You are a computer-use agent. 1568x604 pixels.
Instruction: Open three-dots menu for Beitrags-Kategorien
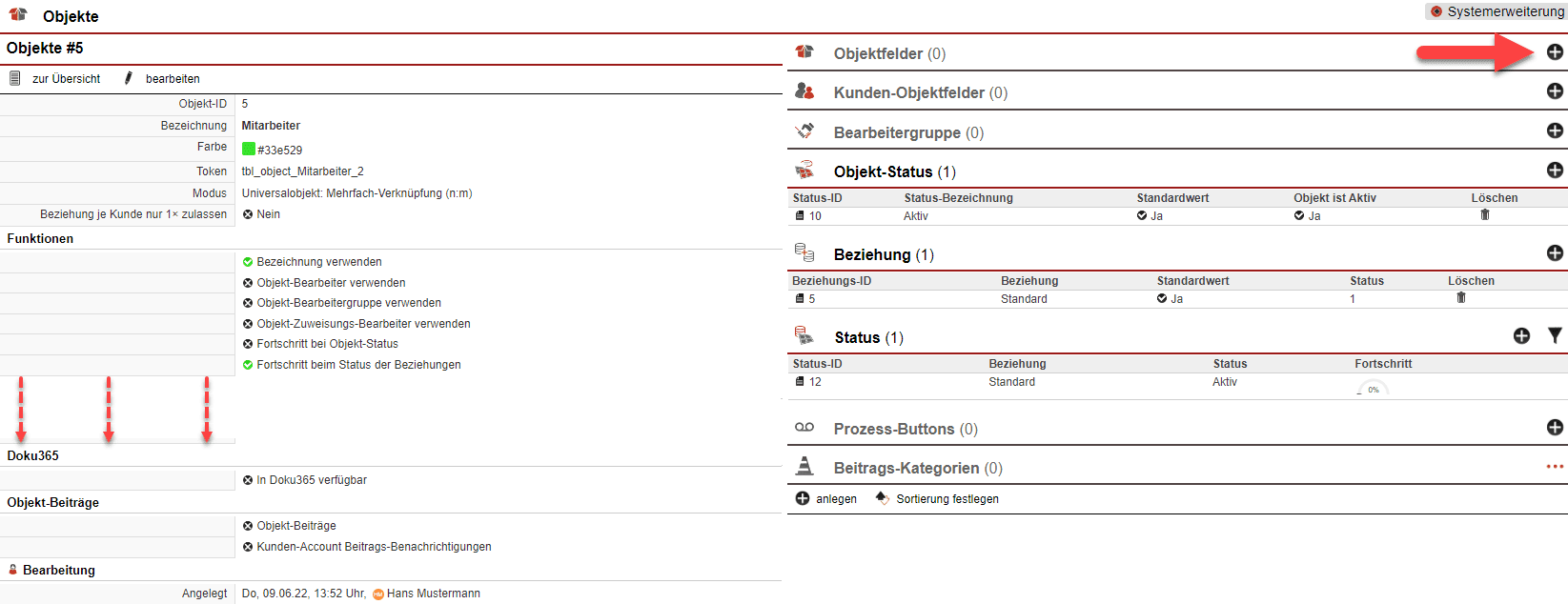click(x=1554, y=467)
